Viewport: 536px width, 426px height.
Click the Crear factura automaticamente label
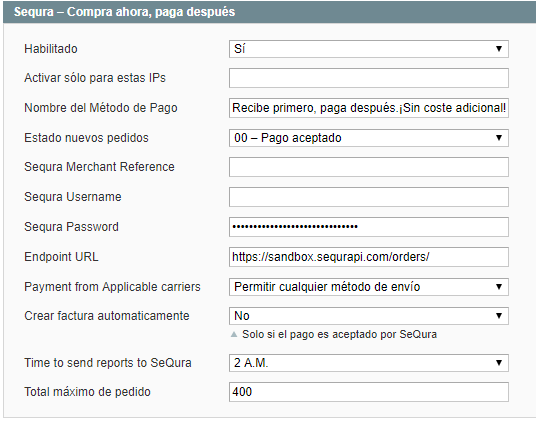pos(107,316)
